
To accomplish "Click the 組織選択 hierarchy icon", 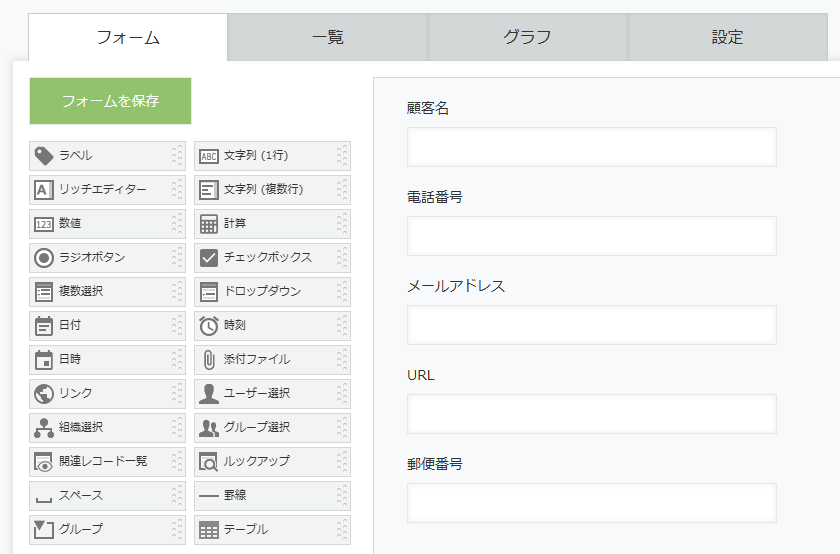I will 44,428.
